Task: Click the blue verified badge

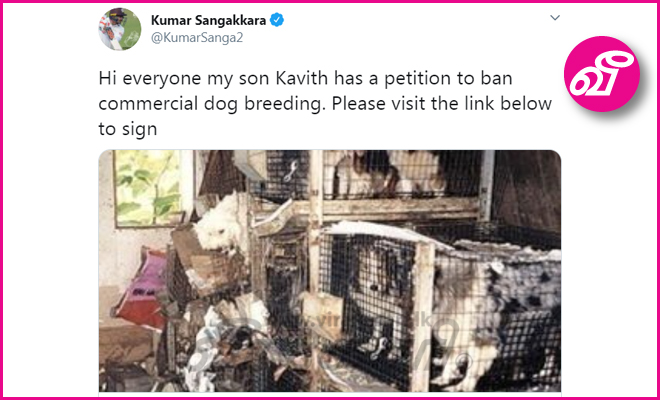Action: click(x=277, y=20)
